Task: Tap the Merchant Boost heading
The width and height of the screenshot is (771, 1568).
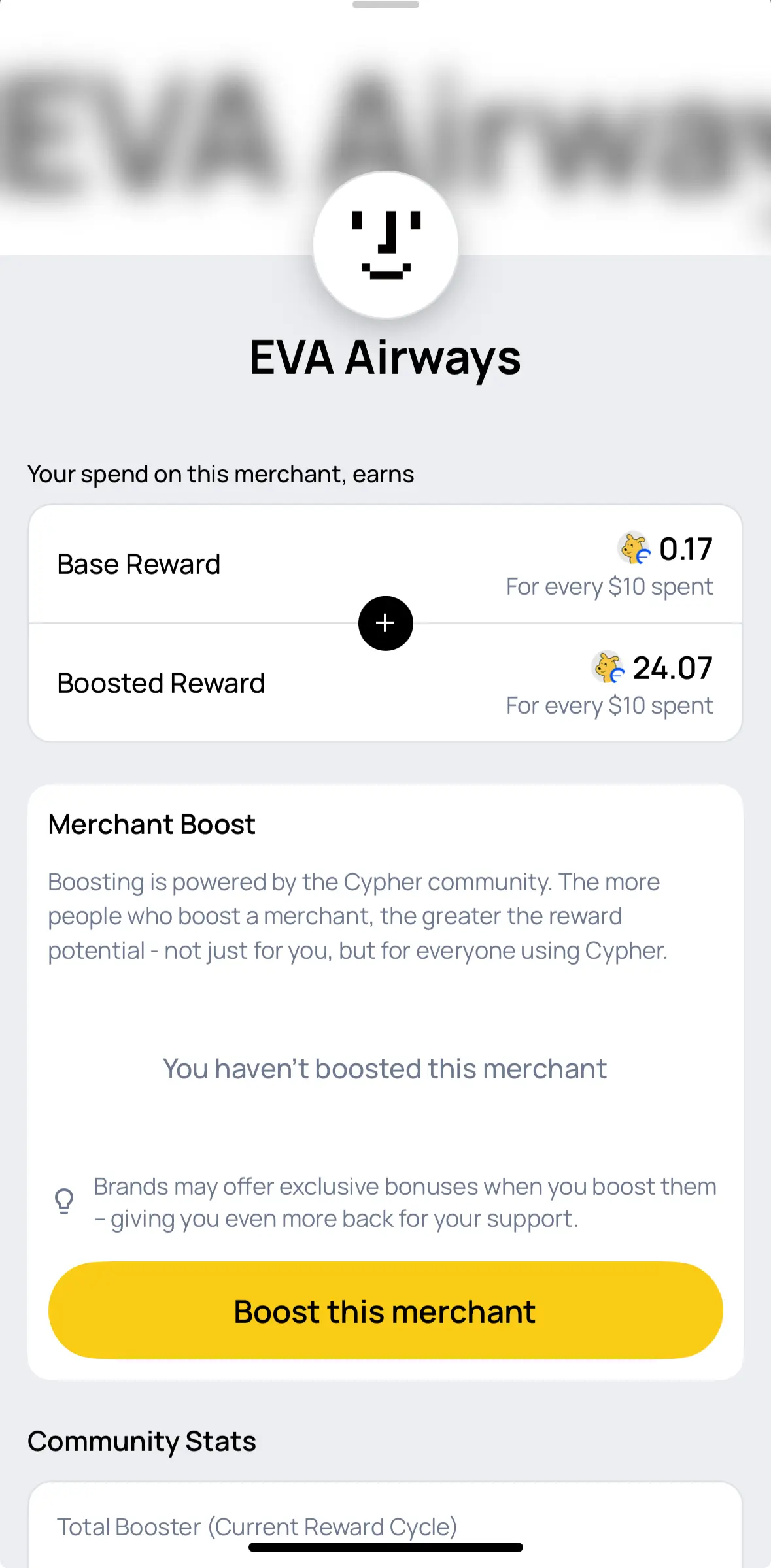Action: (x=152, y=825)
